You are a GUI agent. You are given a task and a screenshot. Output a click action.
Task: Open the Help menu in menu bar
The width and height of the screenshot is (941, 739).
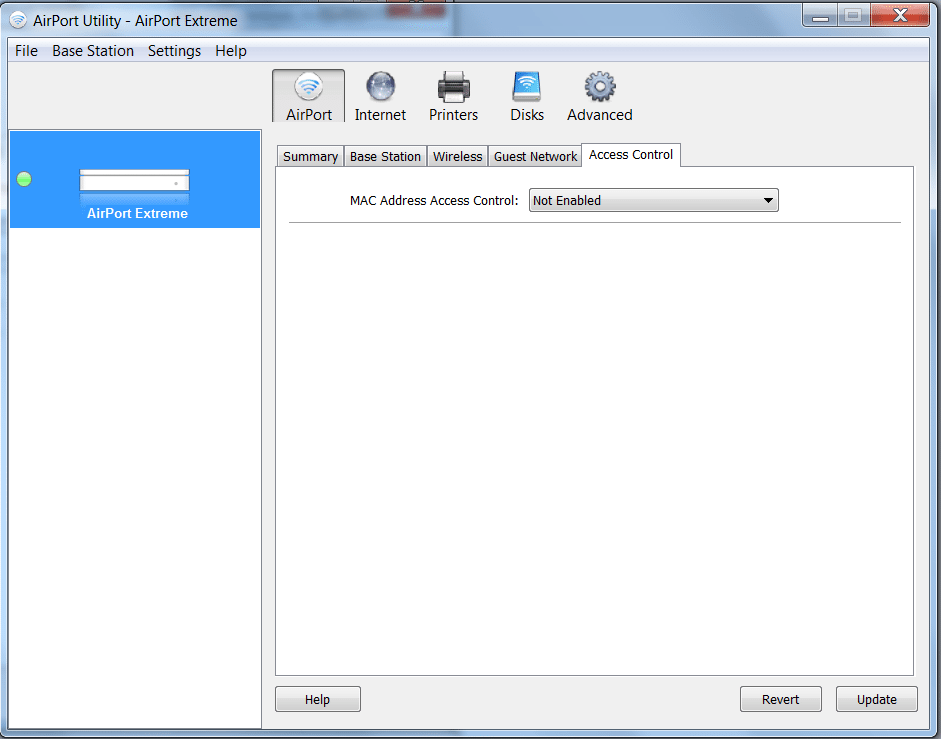click(231, 51)
